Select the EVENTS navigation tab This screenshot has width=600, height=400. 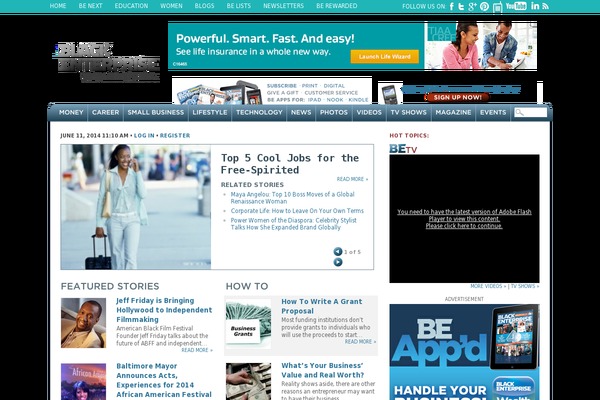click(493, 112)
